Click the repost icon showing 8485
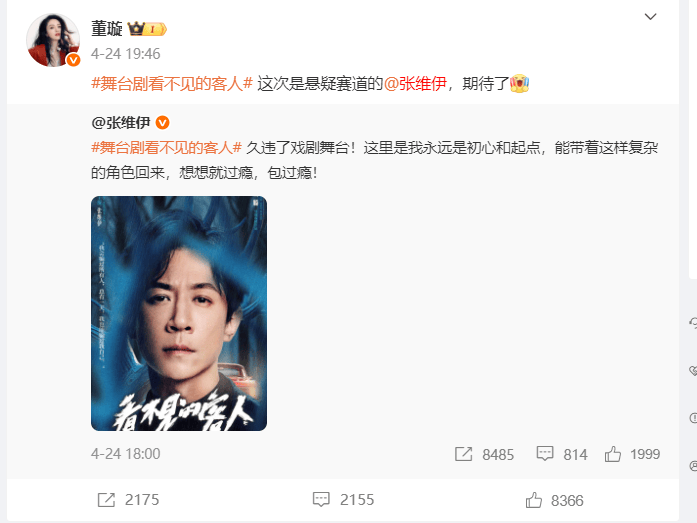 463,454
